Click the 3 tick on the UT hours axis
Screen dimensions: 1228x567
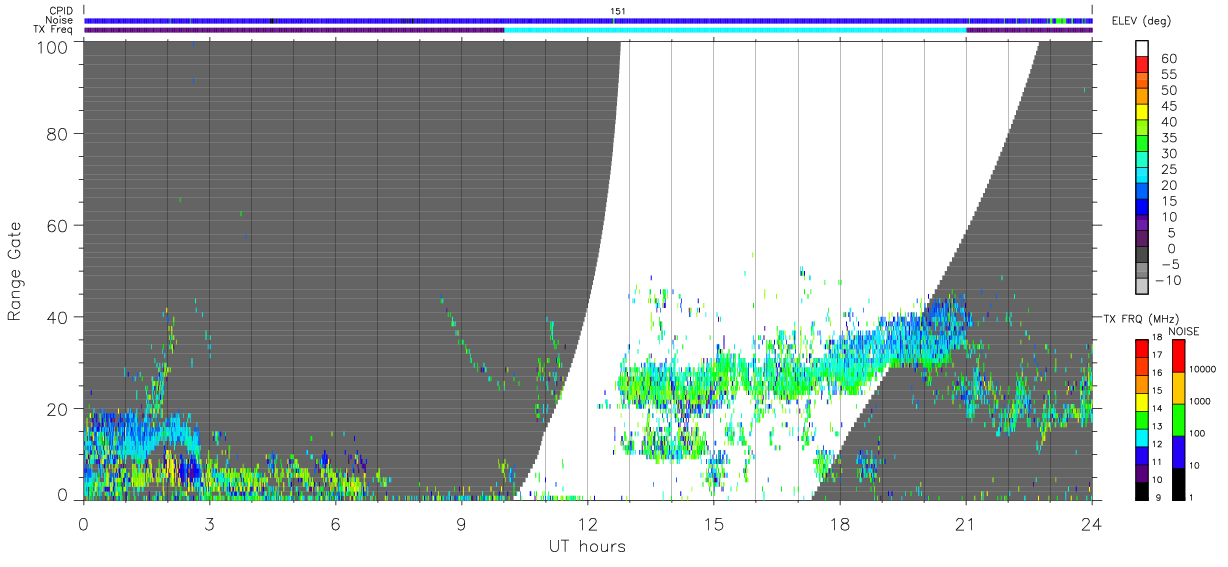point(209,523)
